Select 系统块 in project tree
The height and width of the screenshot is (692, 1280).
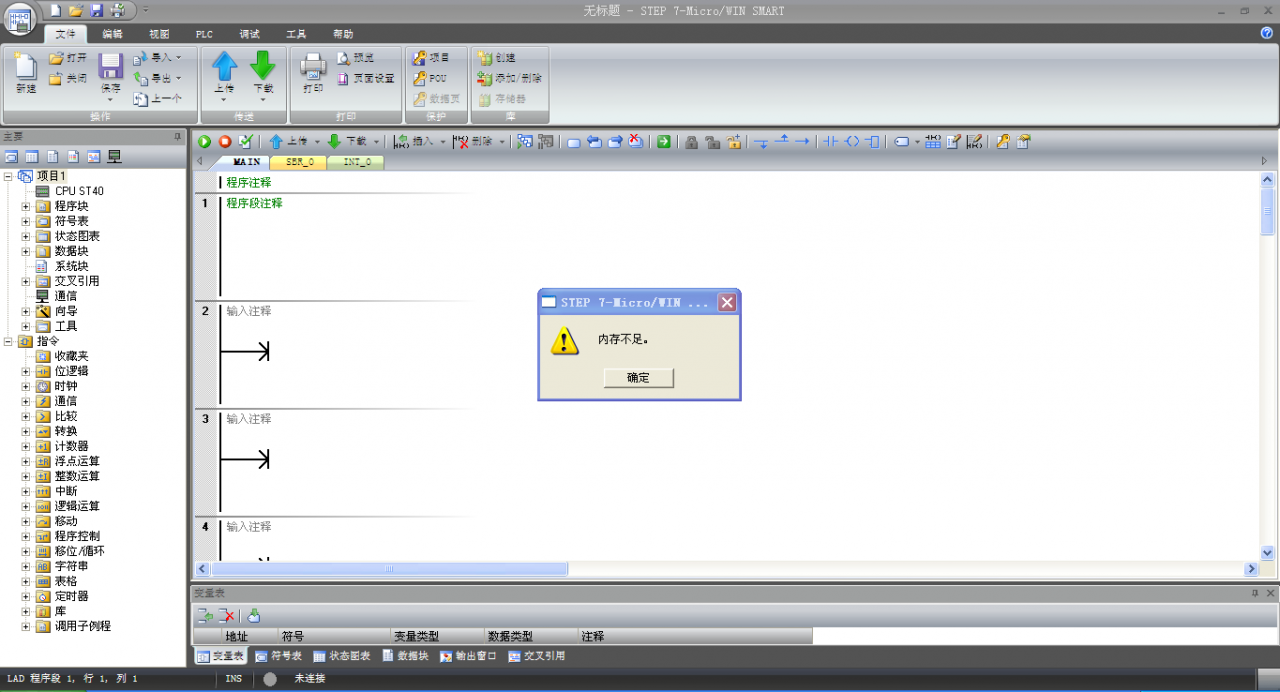[71, 266]
